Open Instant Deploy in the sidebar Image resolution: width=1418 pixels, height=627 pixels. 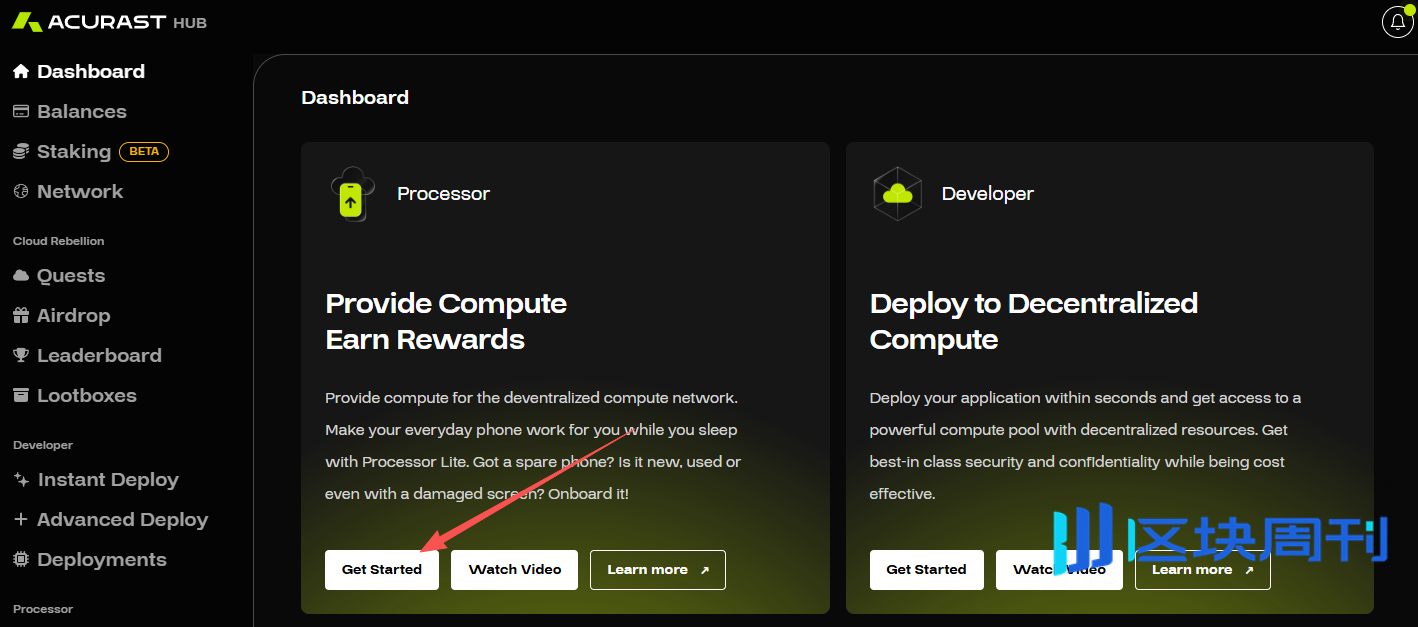(107, 480)
